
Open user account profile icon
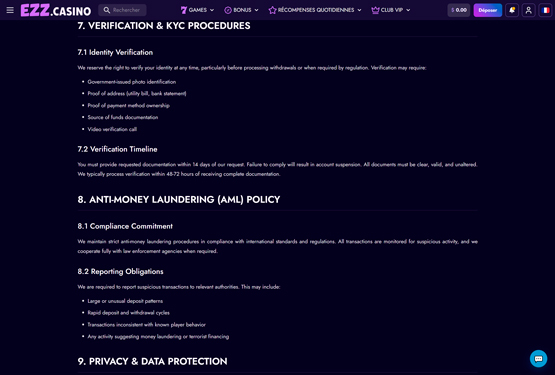coord(528,10)
